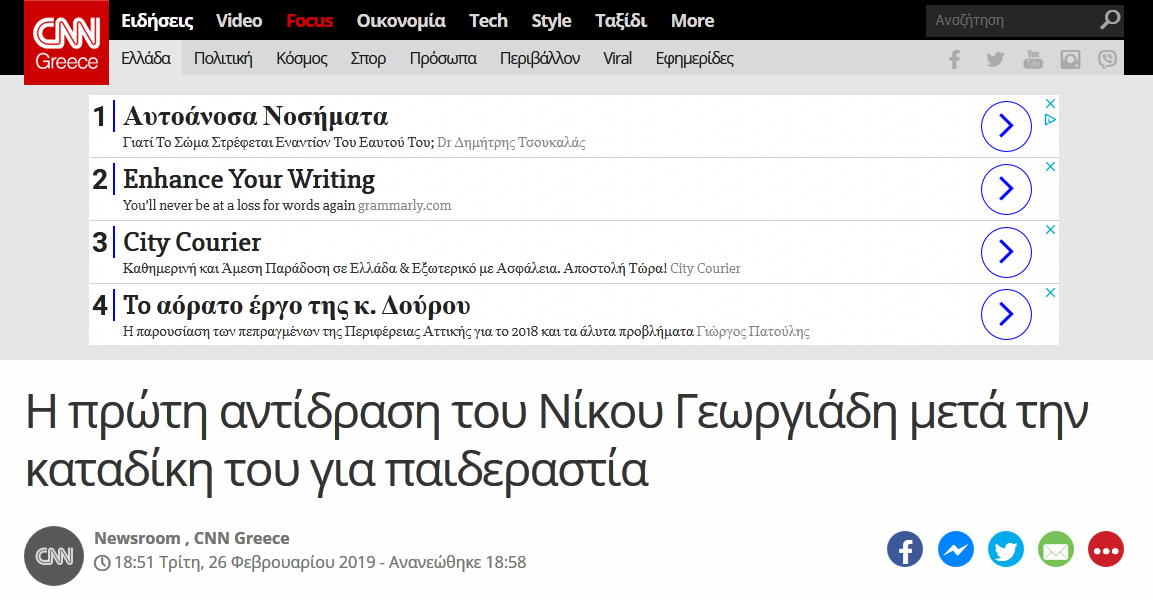Click the grammarly.com link text
This screenshot has width=1153, height=600.
pyautogui.click(x=404, y=206)
